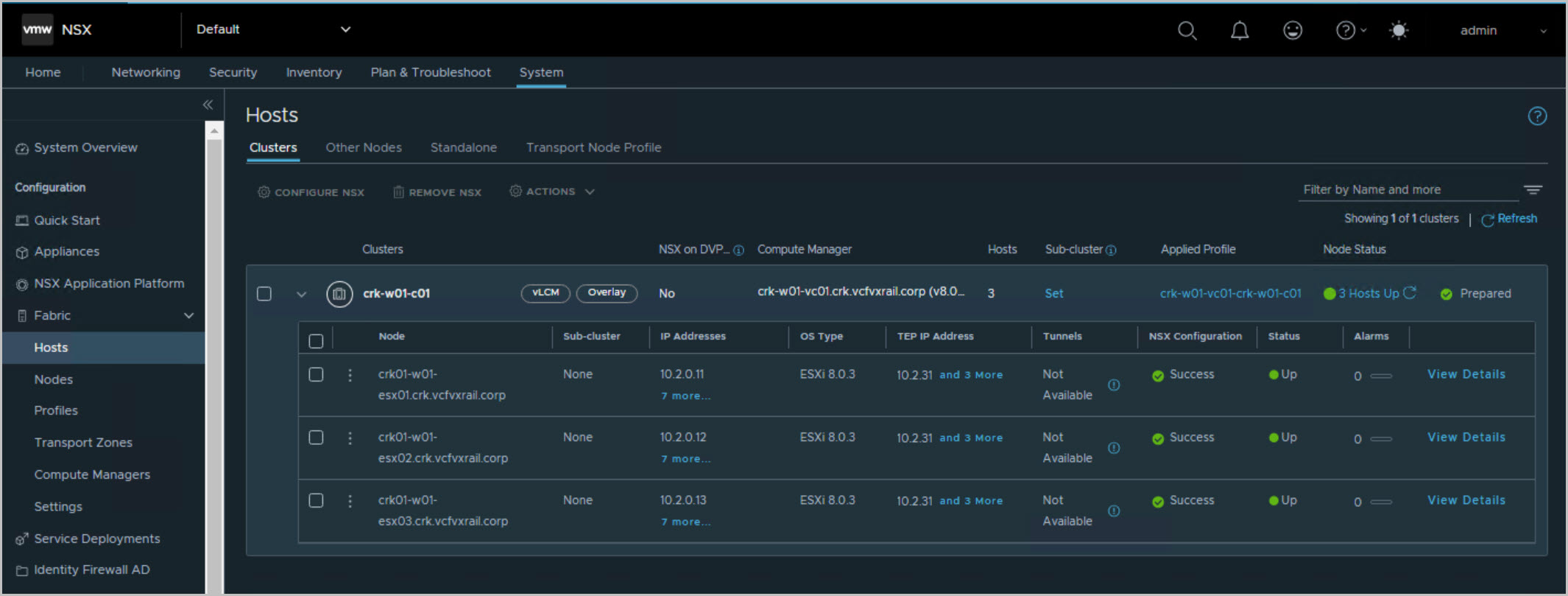Collapse the sidebar with double-chevron icon
The height and width of the screenshot is (596, 1568).
(x=208, y=105)
